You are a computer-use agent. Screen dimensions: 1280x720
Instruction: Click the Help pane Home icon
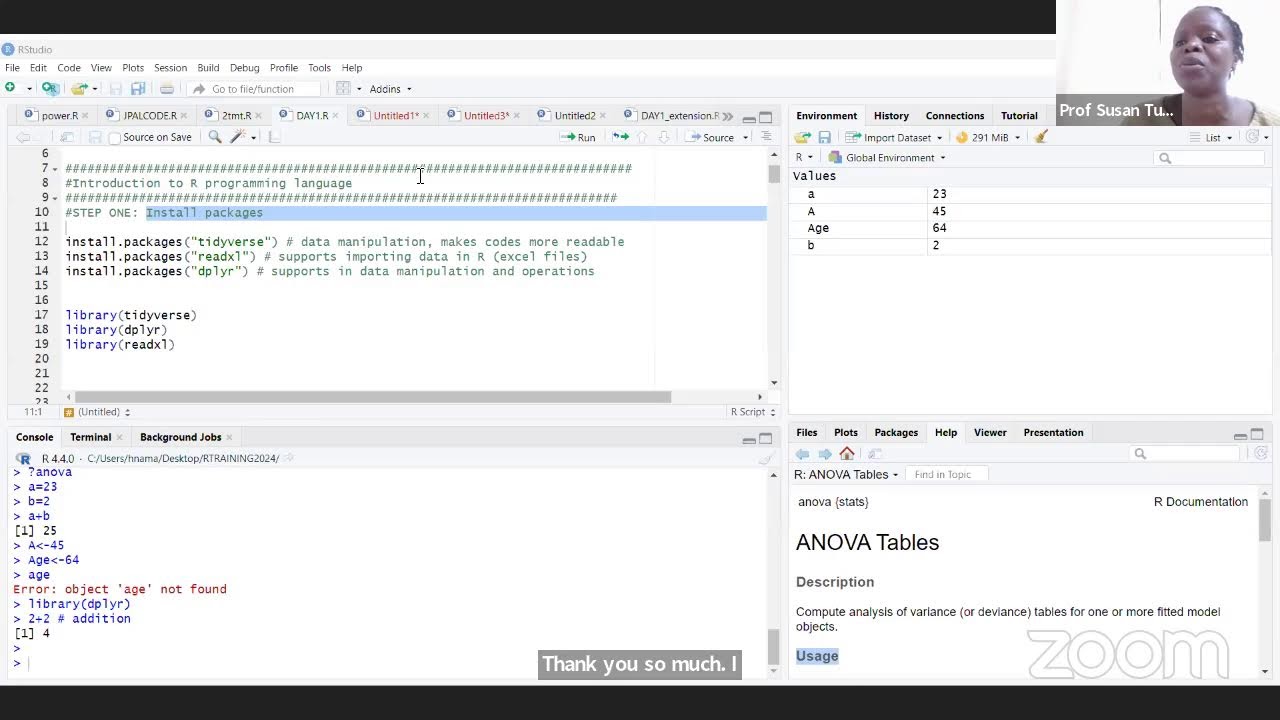(847, 454)
